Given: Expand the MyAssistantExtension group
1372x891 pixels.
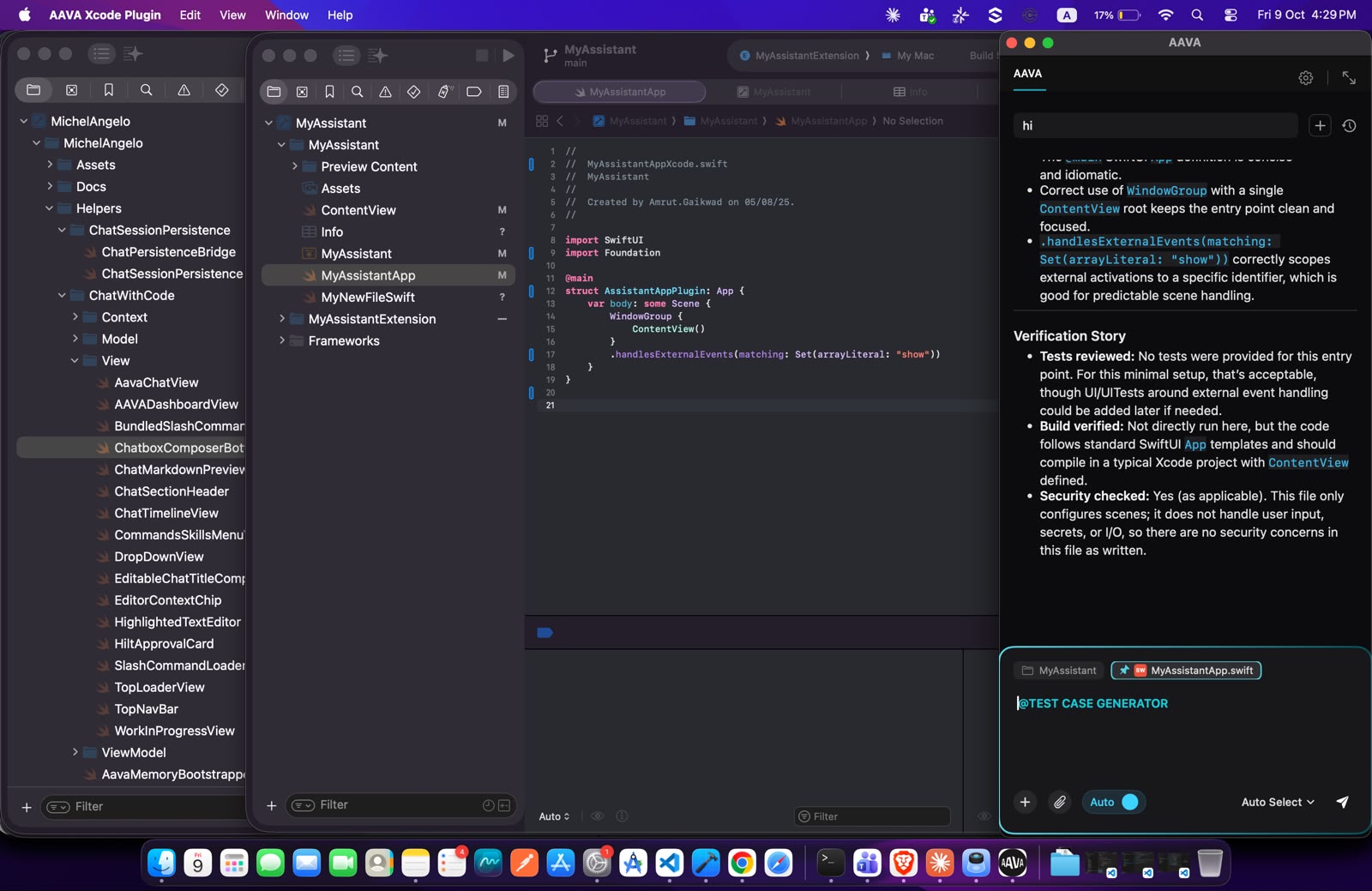Looking at the screenshot, I should coord(281,319).
